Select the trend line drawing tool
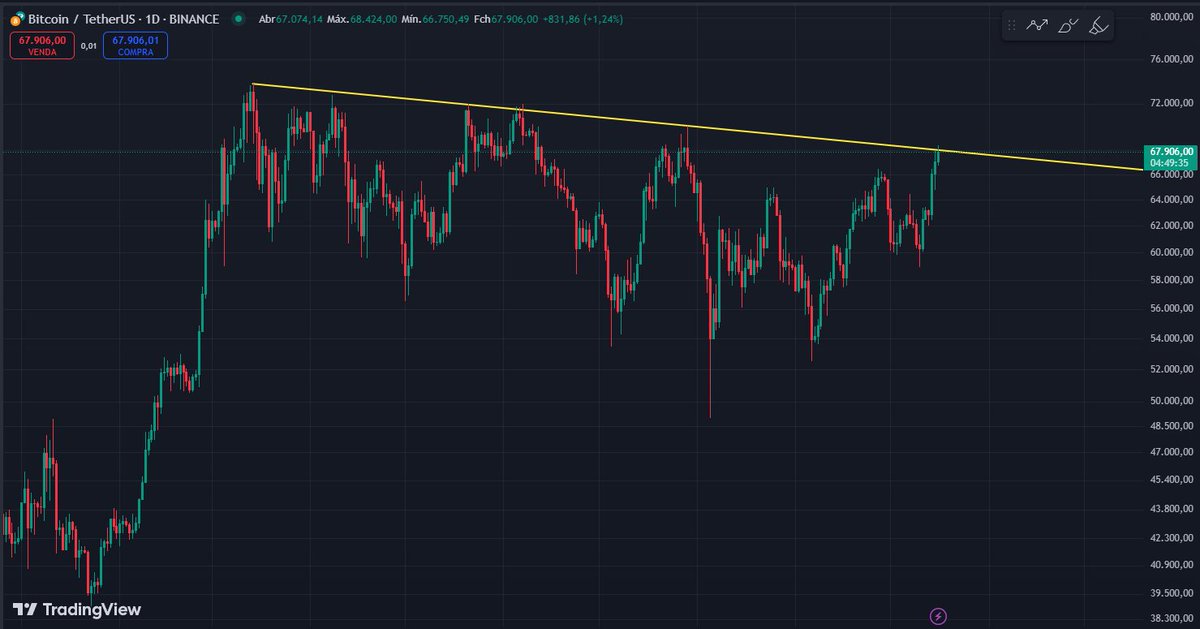 [x=1036, y=25]
